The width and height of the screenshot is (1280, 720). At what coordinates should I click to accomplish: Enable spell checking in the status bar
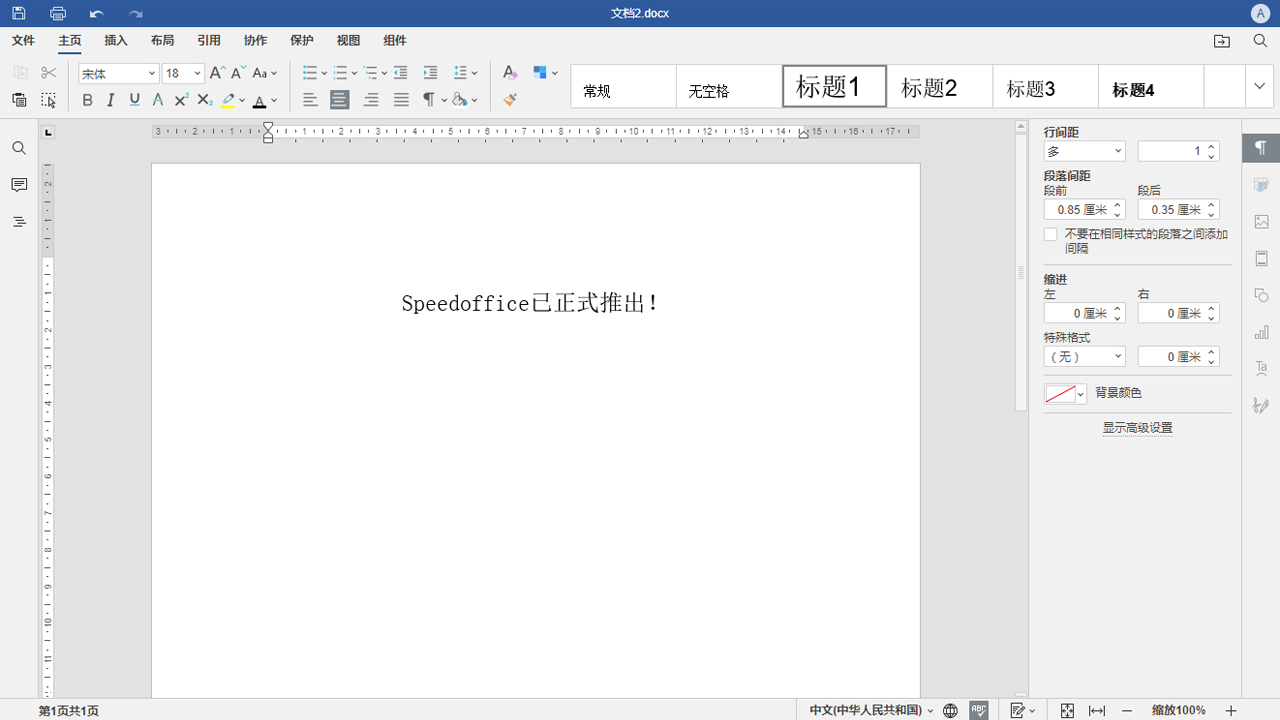point(977,710)
